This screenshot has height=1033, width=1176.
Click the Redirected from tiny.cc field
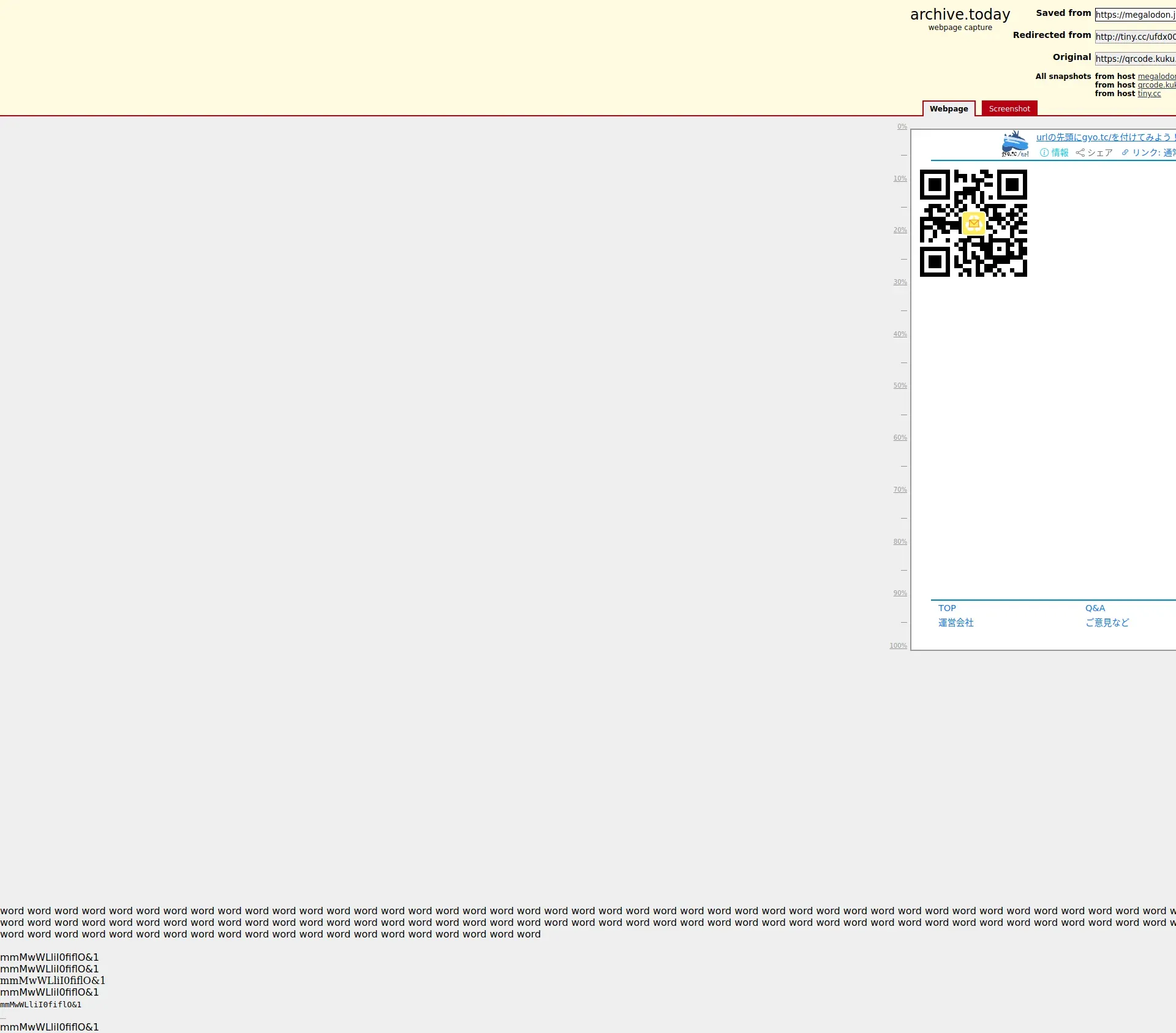1135,37
